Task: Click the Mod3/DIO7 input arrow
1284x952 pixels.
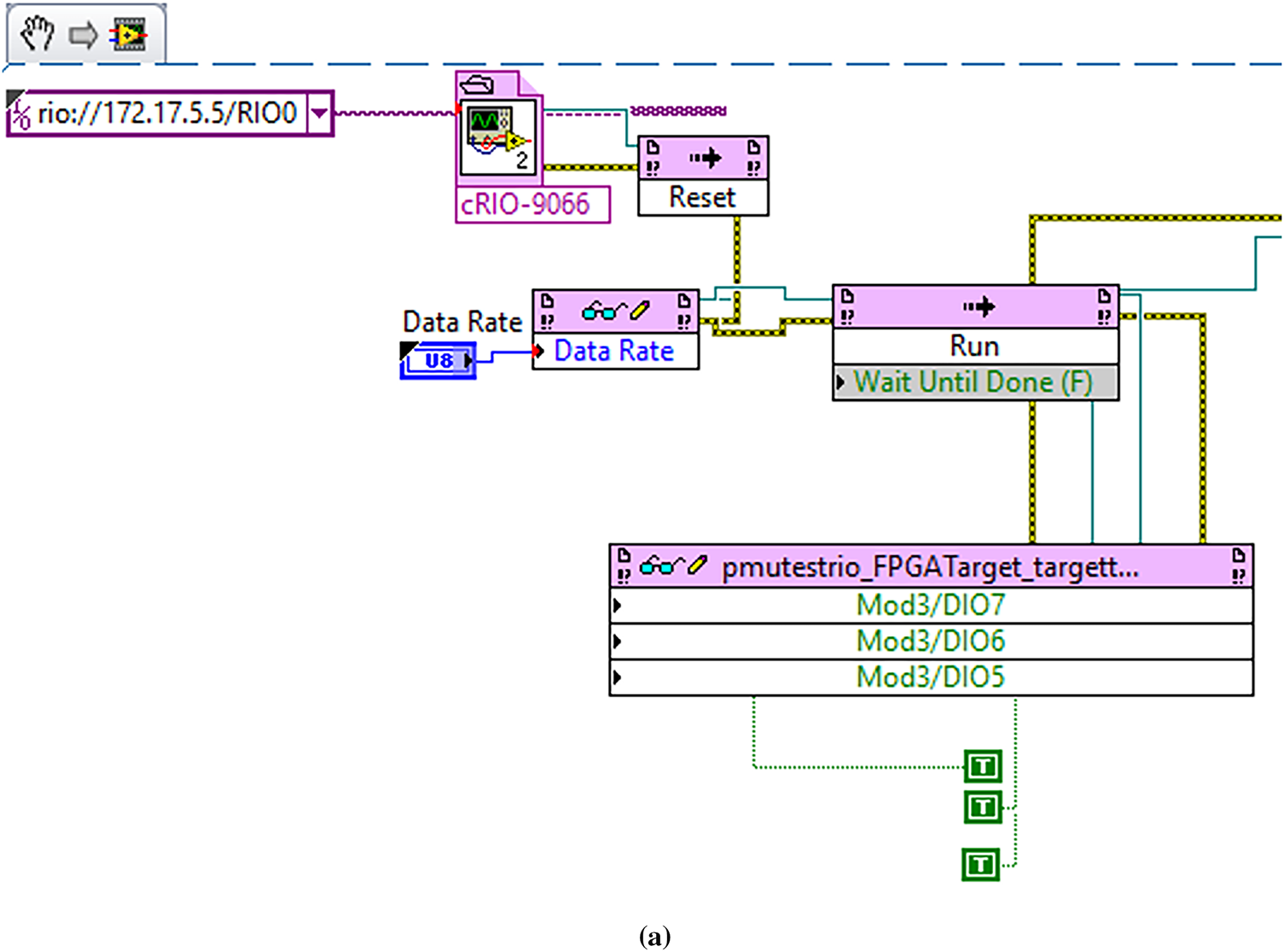Action: click(x=618, y=606)
